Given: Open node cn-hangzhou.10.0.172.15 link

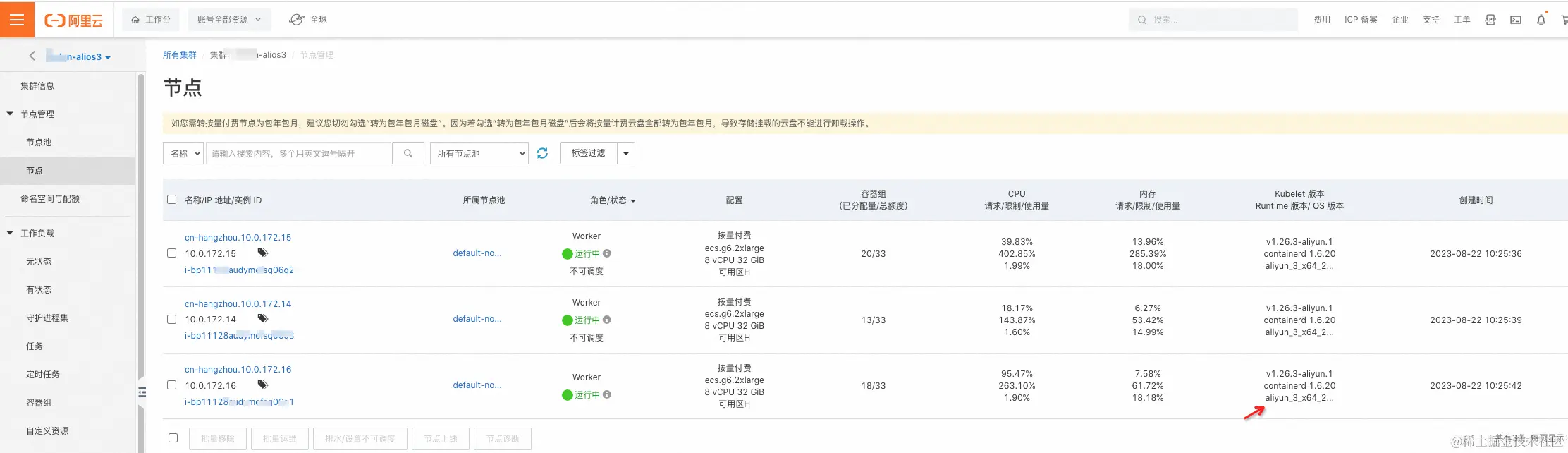Looking at the screenshot, I should [238, 238].
